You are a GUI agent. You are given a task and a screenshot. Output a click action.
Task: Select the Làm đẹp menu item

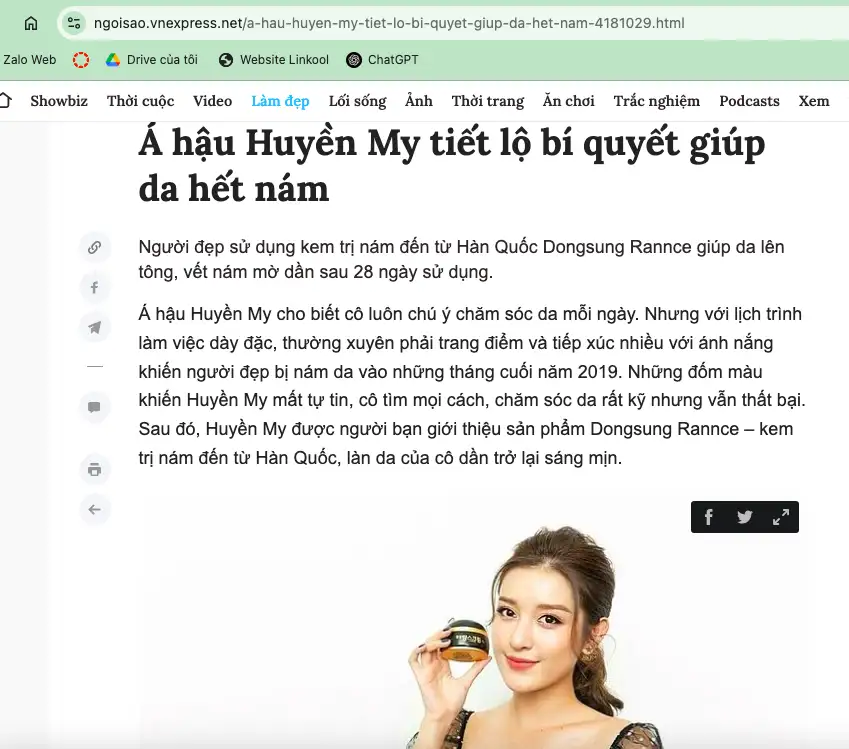pyautogui.click(x=280, y=101)
